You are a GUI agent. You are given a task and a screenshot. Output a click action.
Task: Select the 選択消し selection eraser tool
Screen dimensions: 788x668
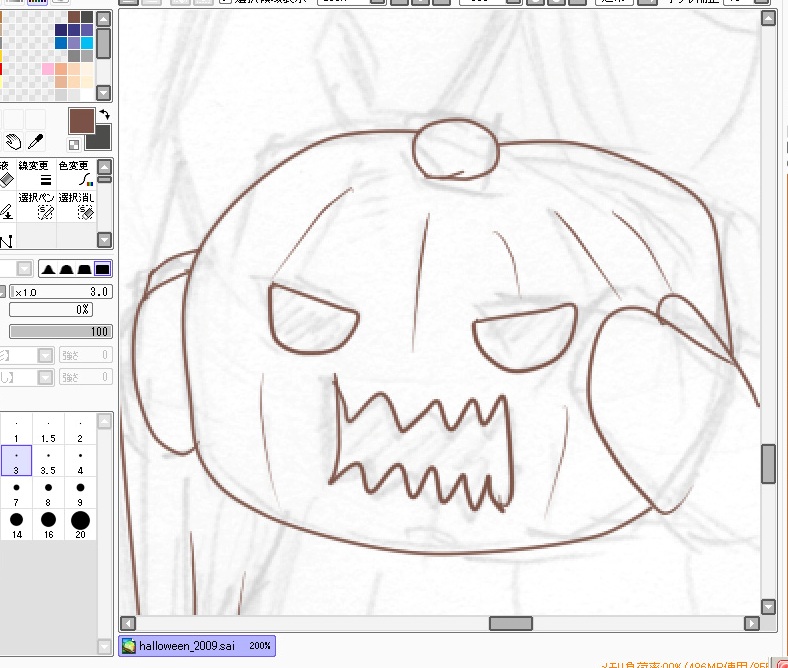click(x=76, y=206)
